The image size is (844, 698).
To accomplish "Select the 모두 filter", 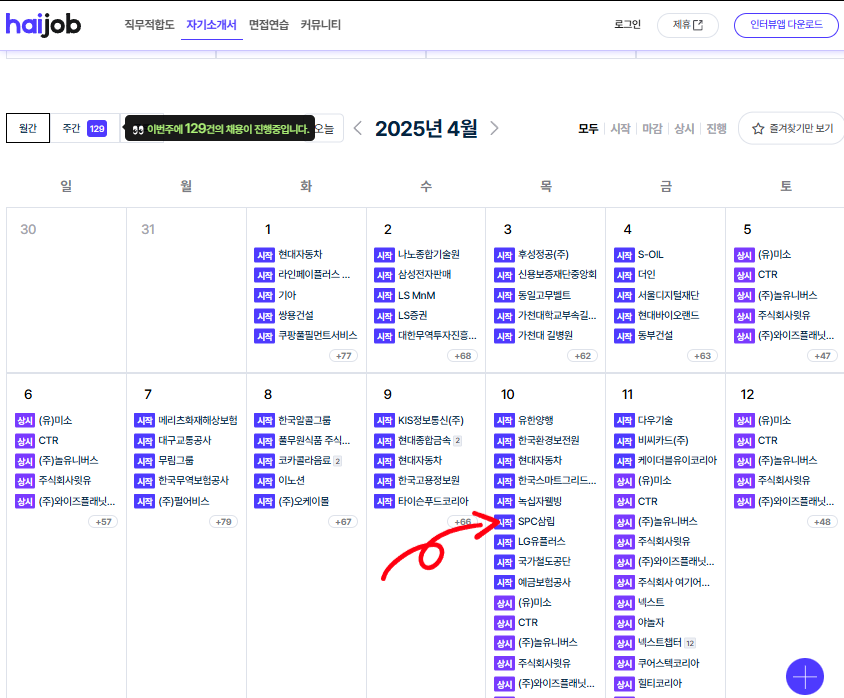I will pyautogui.click(x=588, y=129).
